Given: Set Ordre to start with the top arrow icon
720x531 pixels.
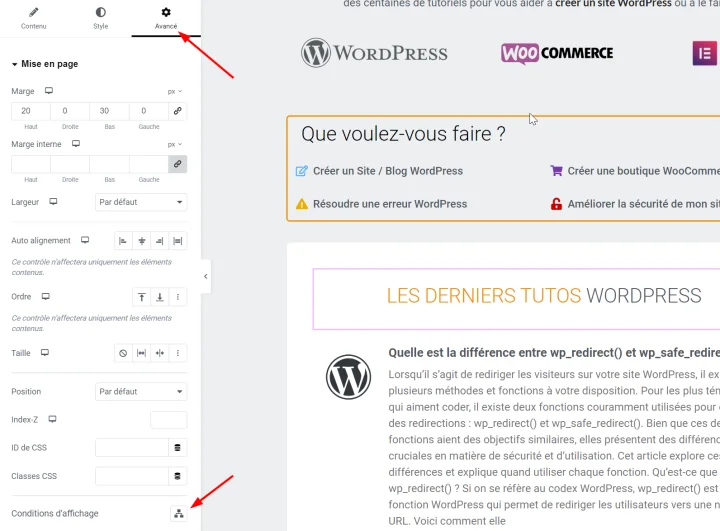Looking at the screenshot, I should 141,297.
